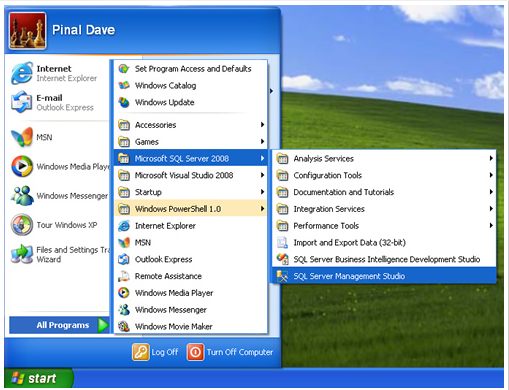
Task: Click the Tour Windows XP label
Action: 67,225
